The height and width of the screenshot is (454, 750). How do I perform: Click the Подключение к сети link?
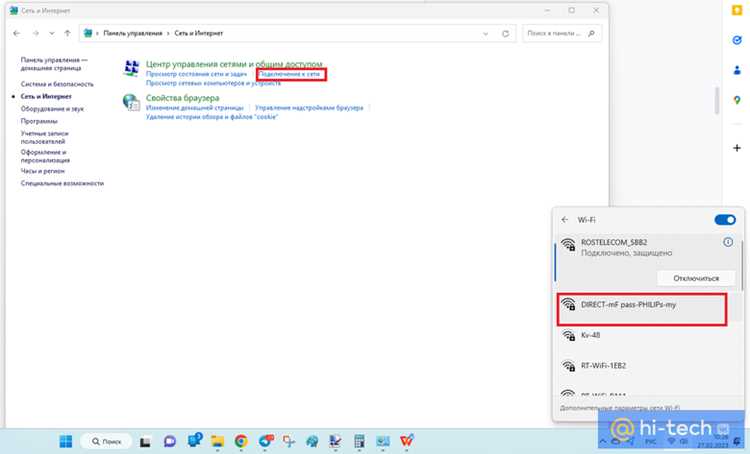[290, 74]
